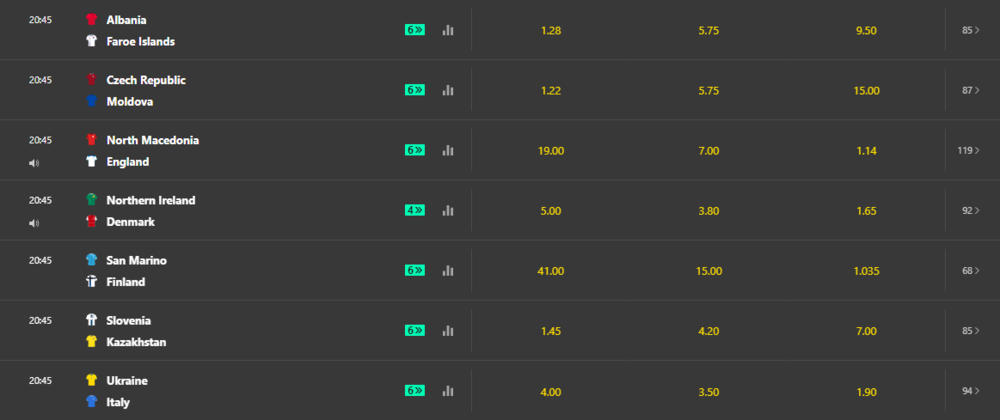Click the green 6 badge on Slovenia match
Screen dimensions: 1000x420
click(415, 331)
